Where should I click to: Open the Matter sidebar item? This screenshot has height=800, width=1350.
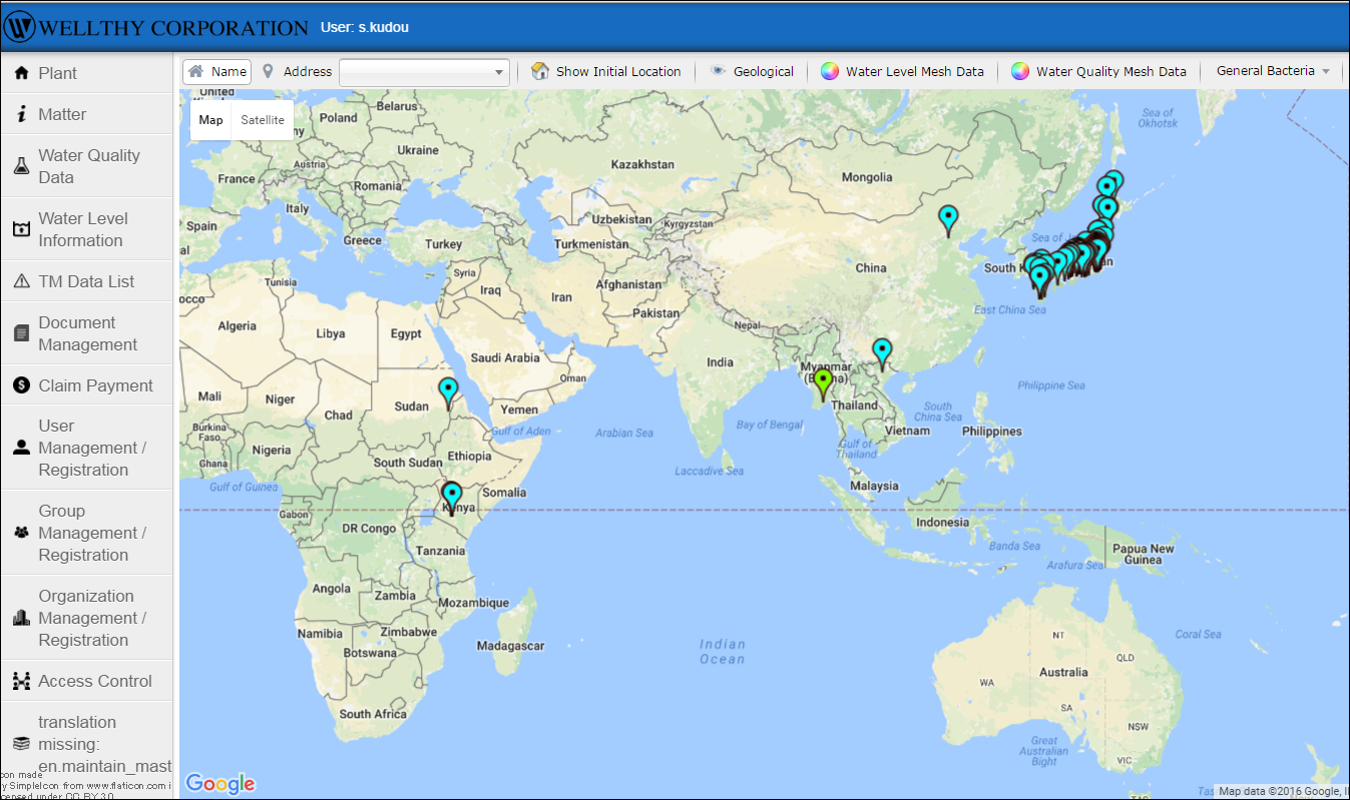[87, 114]
